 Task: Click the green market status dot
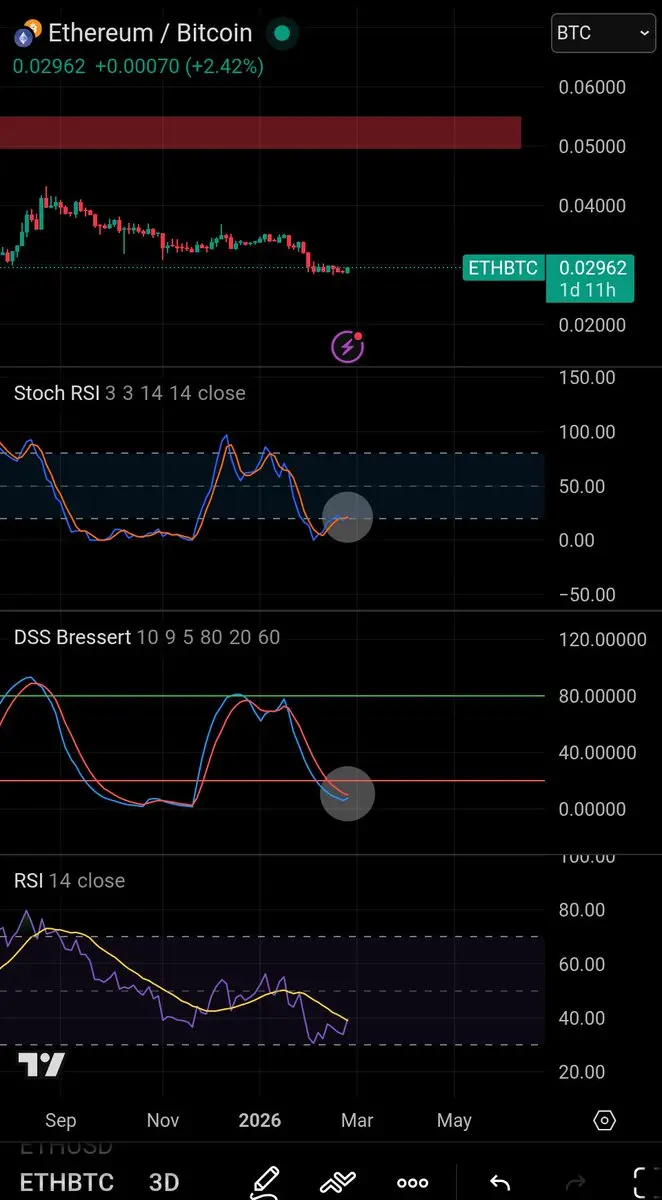[282, 33]
